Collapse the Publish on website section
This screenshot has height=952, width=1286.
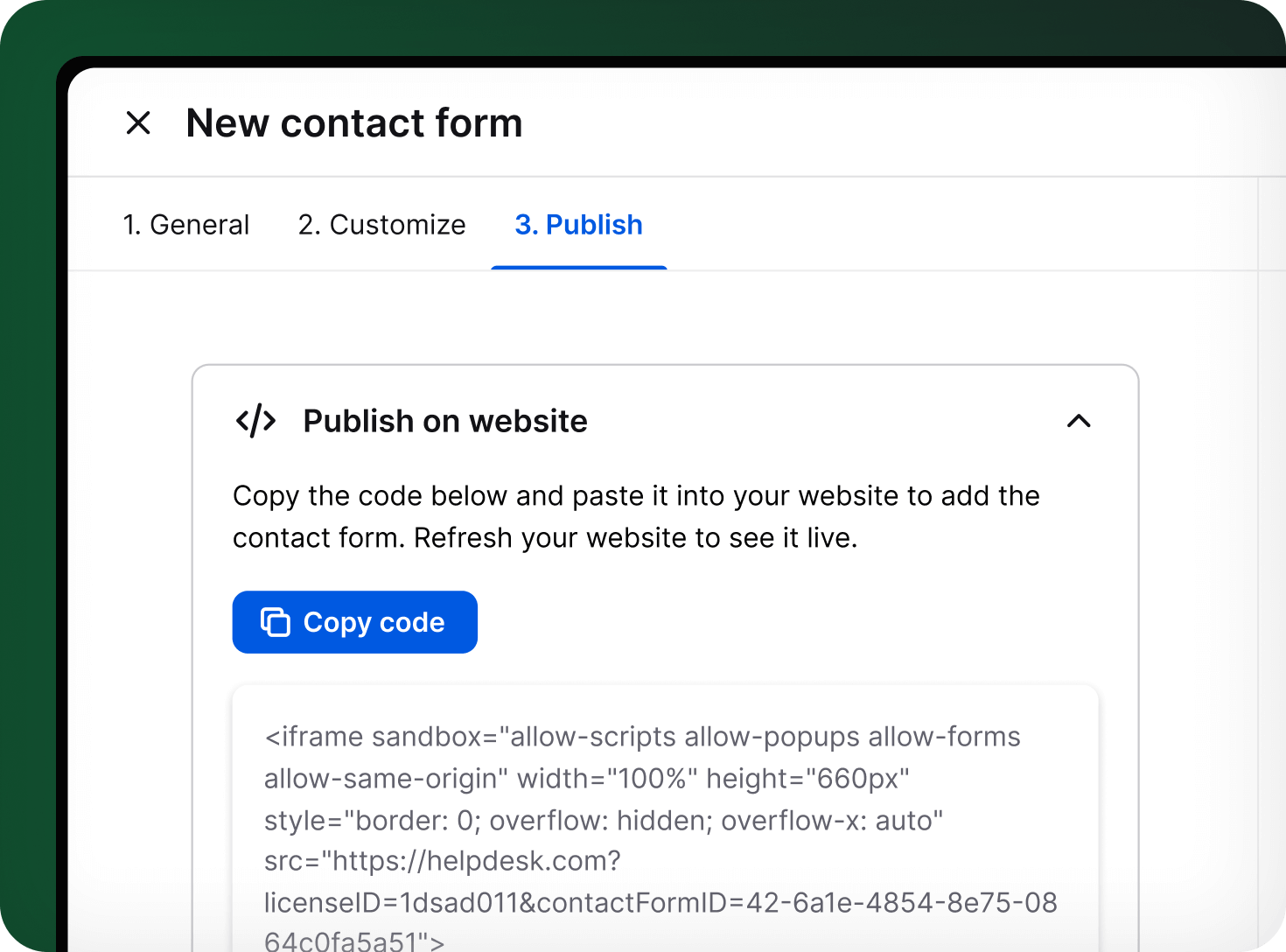(x=1079, y=421)
